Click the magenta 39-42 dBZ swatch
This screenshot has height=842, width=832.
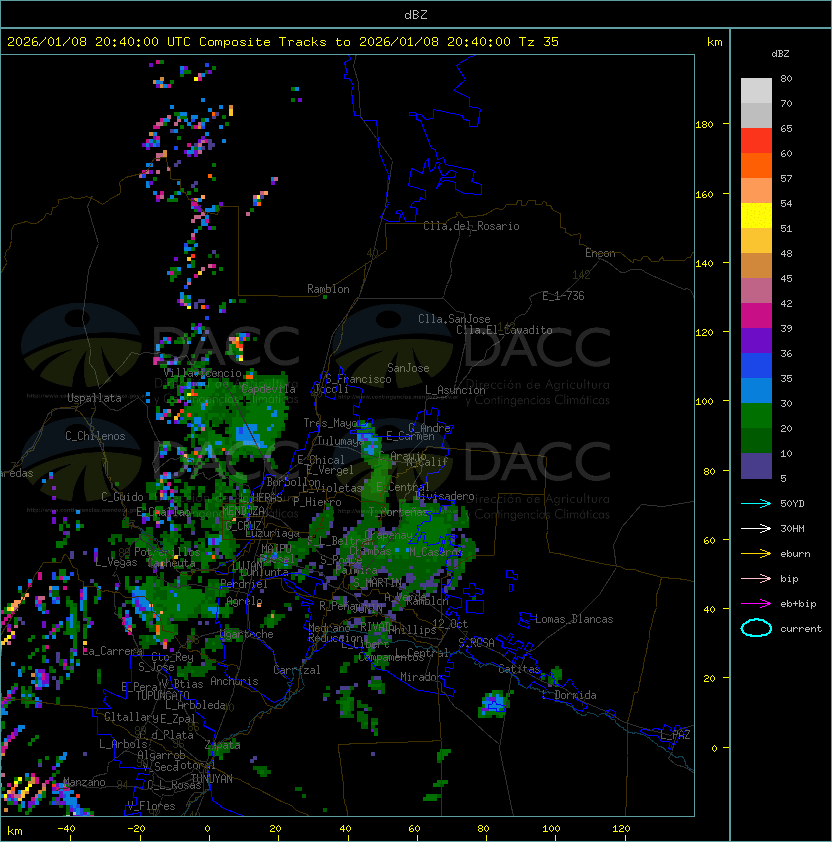coord(756,316)
